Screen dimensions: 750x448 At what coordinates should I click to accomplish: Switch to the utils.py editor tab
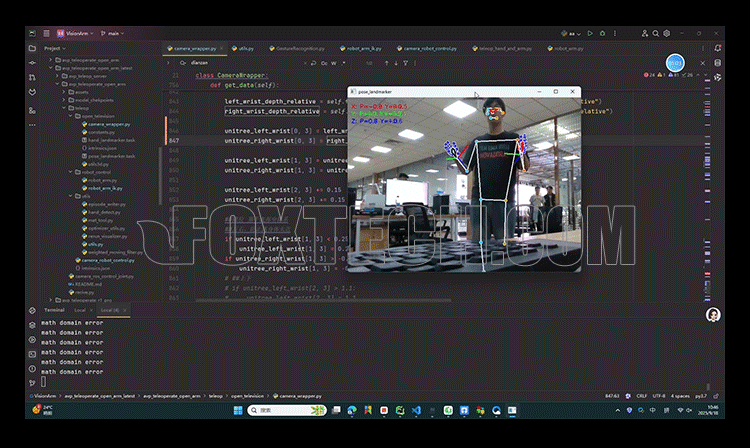244,47
